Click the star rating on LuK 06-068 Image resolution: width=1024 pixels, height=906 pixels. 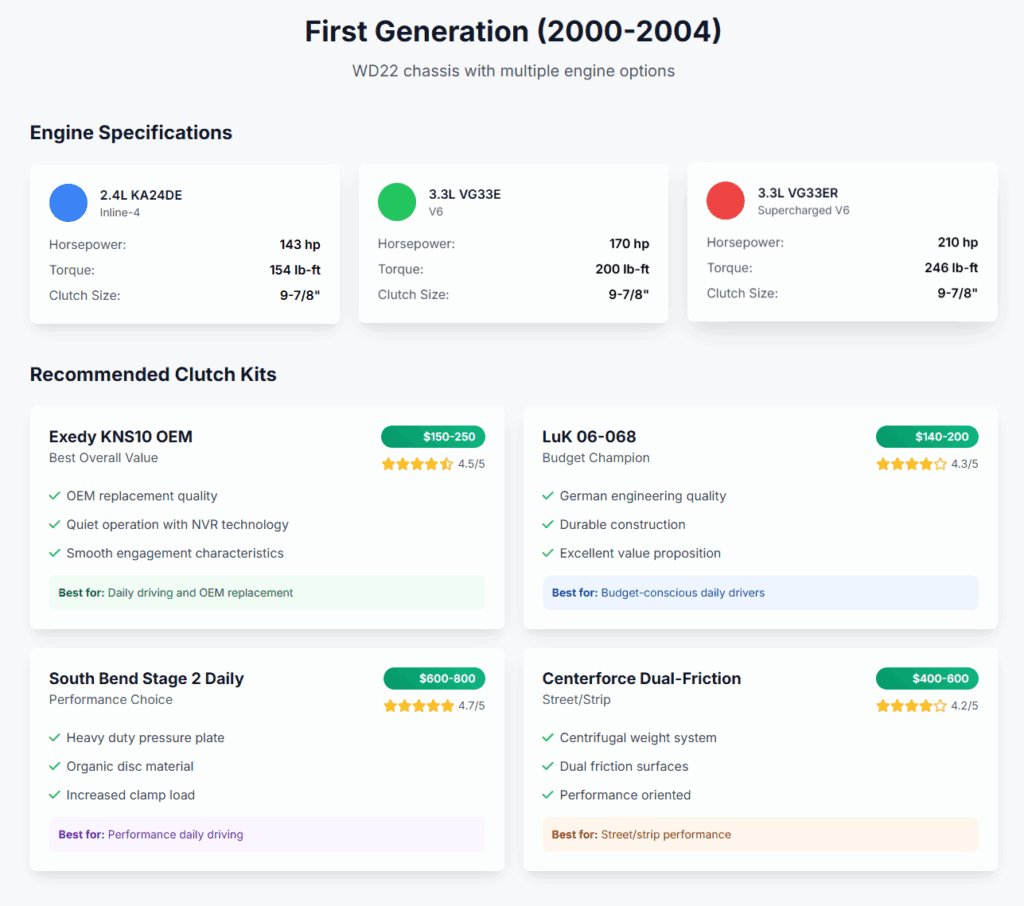(912, 464)
